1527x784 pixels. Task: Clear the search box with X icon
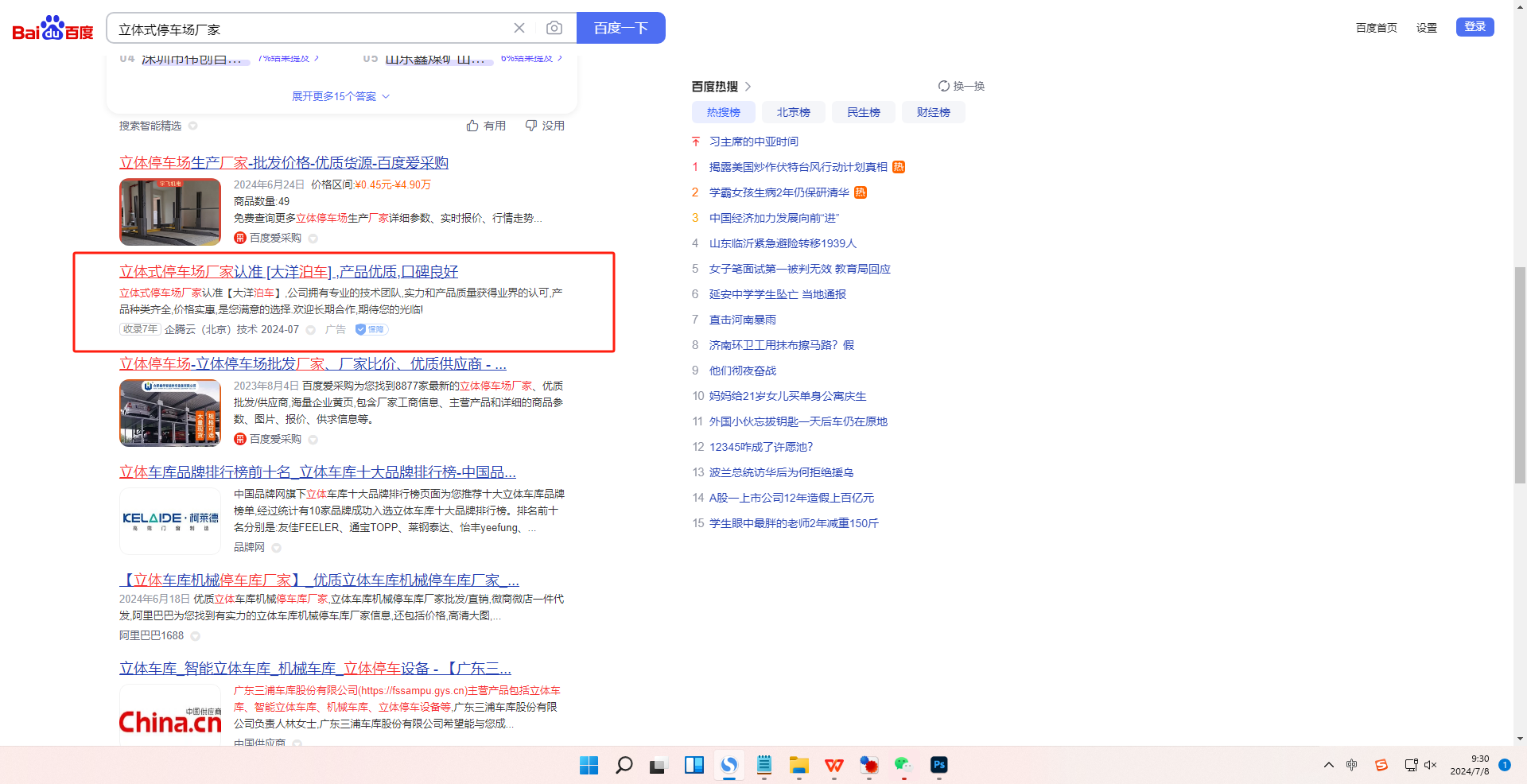click(x=519, y=29)
